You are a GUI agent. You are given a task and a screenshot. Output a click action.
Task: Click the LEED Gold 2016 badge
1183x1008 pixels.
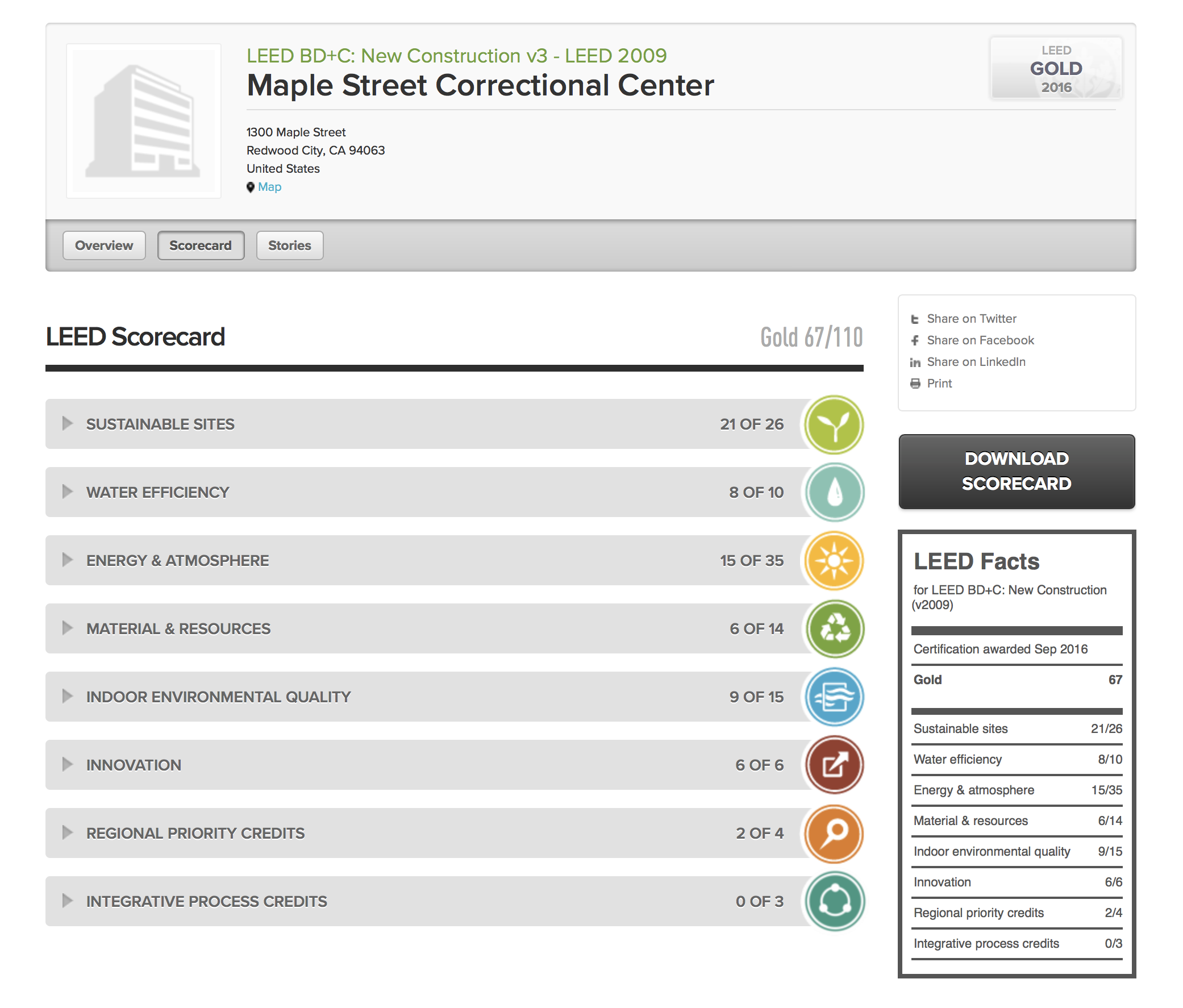click(1056, 69)
